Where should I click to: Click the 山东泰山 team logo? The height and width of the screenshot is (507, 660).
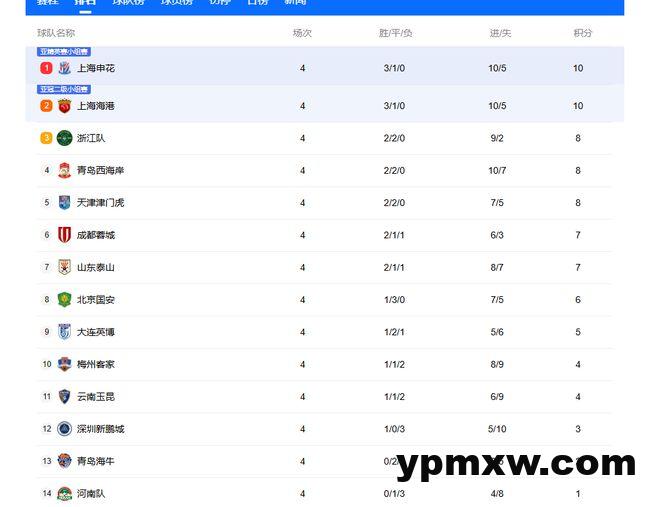(64, 267)
